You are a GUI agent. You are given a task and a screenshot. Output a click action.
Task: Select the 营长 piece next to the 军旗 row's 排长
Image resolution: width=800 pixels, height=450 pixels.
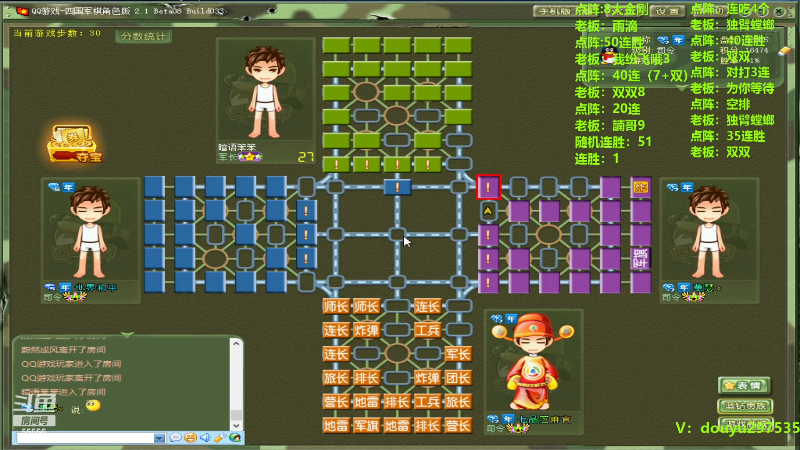coord(458,425)
